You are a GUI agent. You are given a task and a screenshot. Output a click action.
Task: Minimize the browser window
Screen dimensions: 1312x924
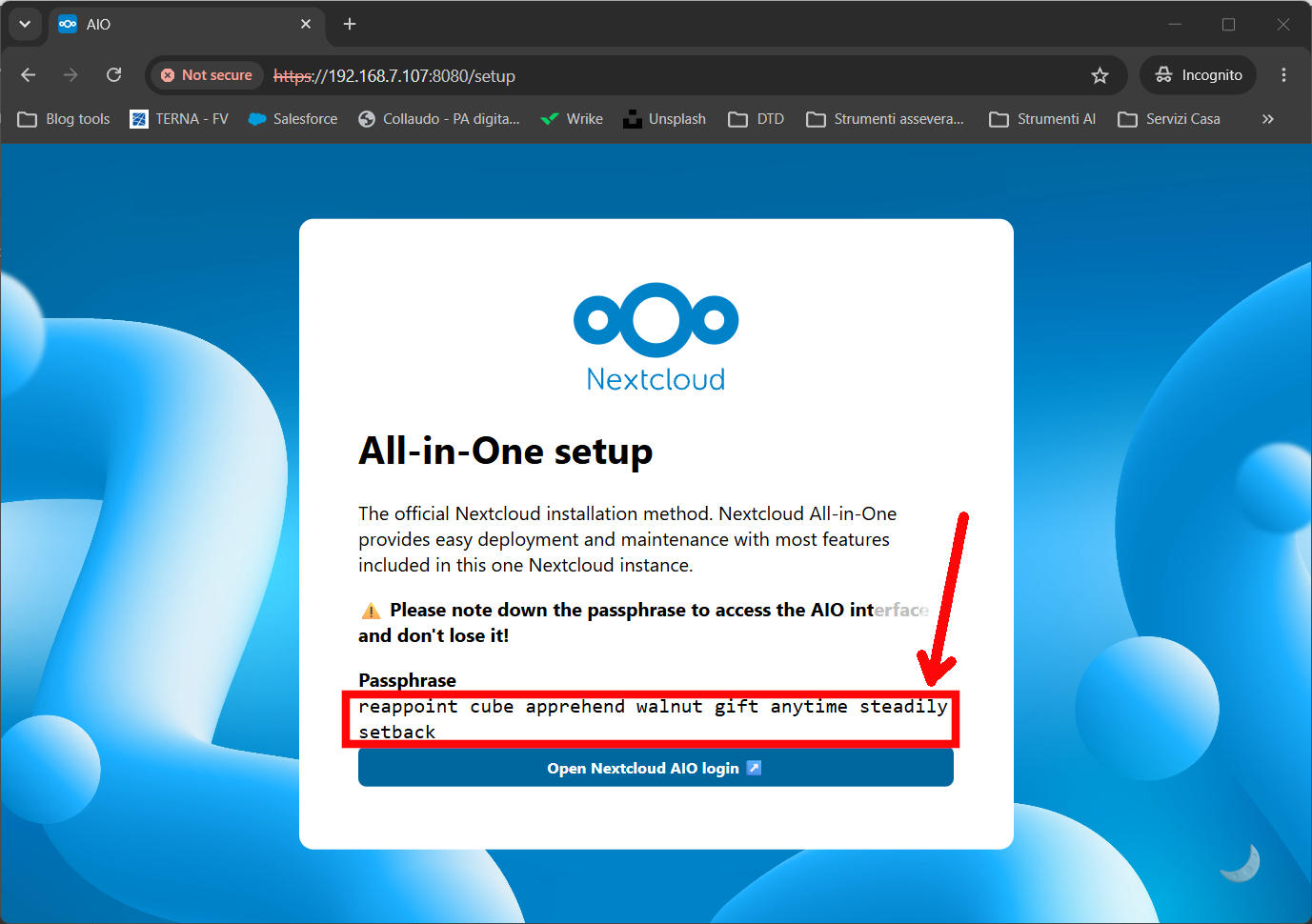tap(1175, 24)
